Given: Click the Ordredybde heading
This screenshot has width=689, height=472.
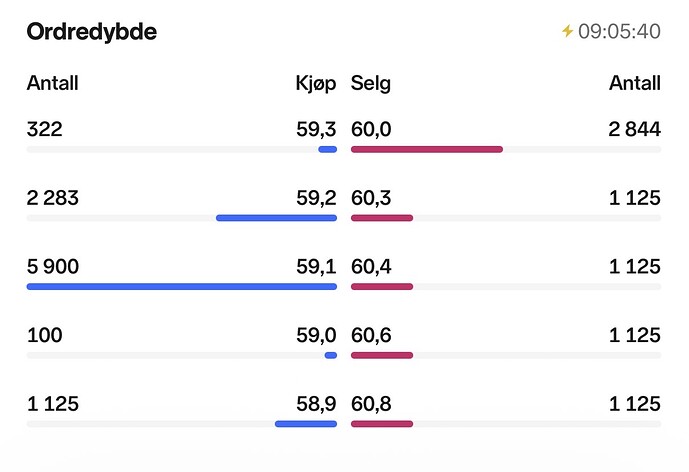Looking at the screenshot, I should coord(92,32).
